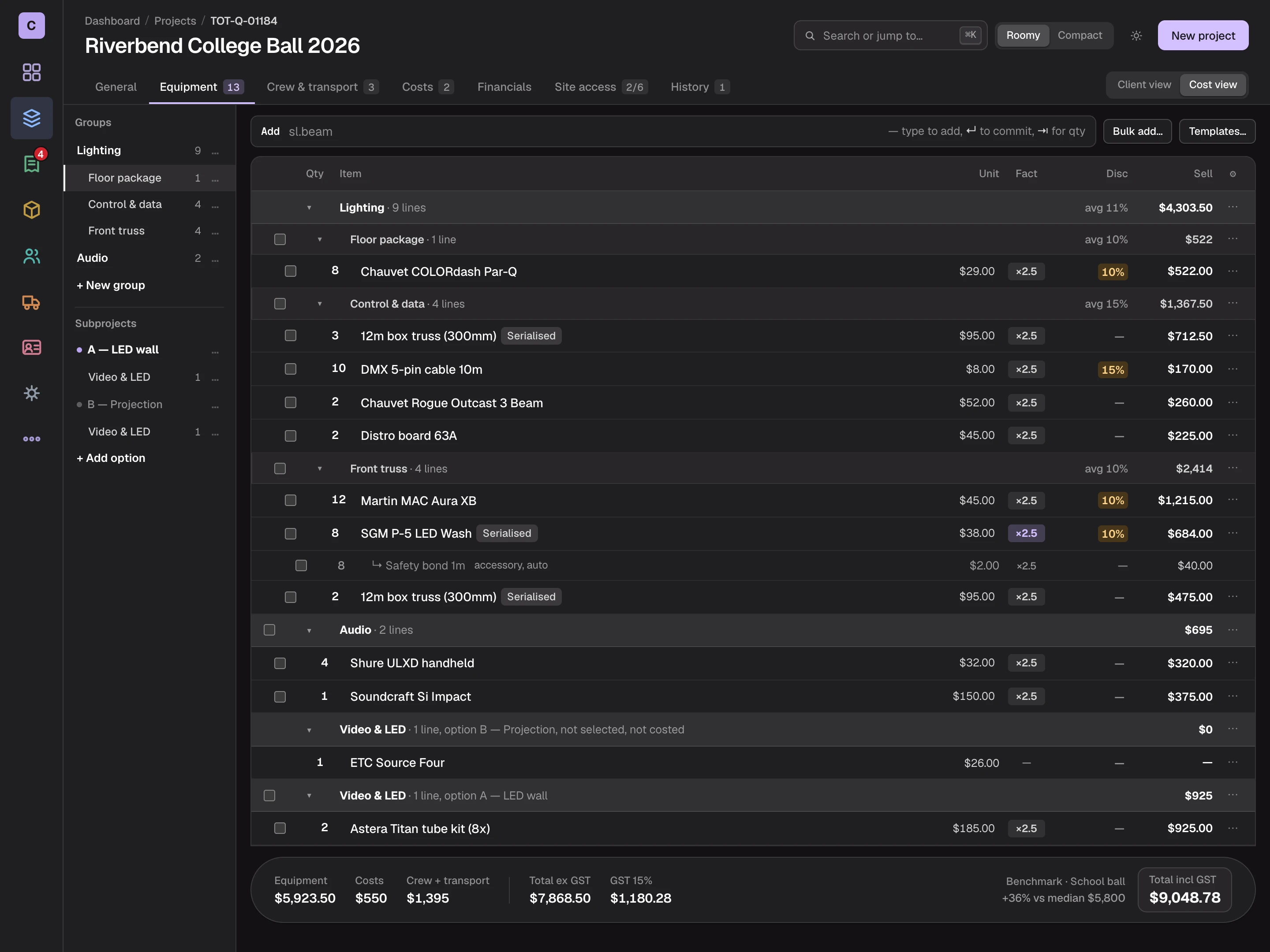Switch to the Crew & transport tab

tap(322, 87)
